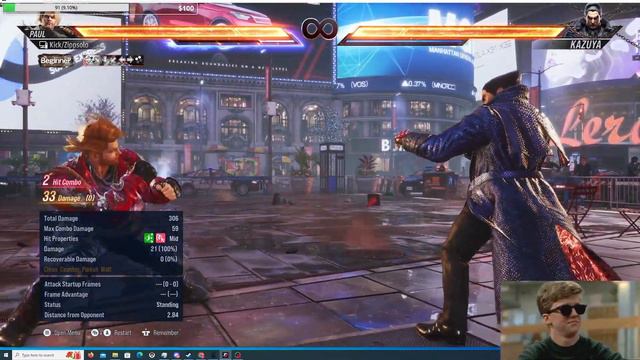Image resolution: width=640 pixels, height=360 pixels.
Task: Open Microsoft Edge from the taskbar
Action: (139, 355)
